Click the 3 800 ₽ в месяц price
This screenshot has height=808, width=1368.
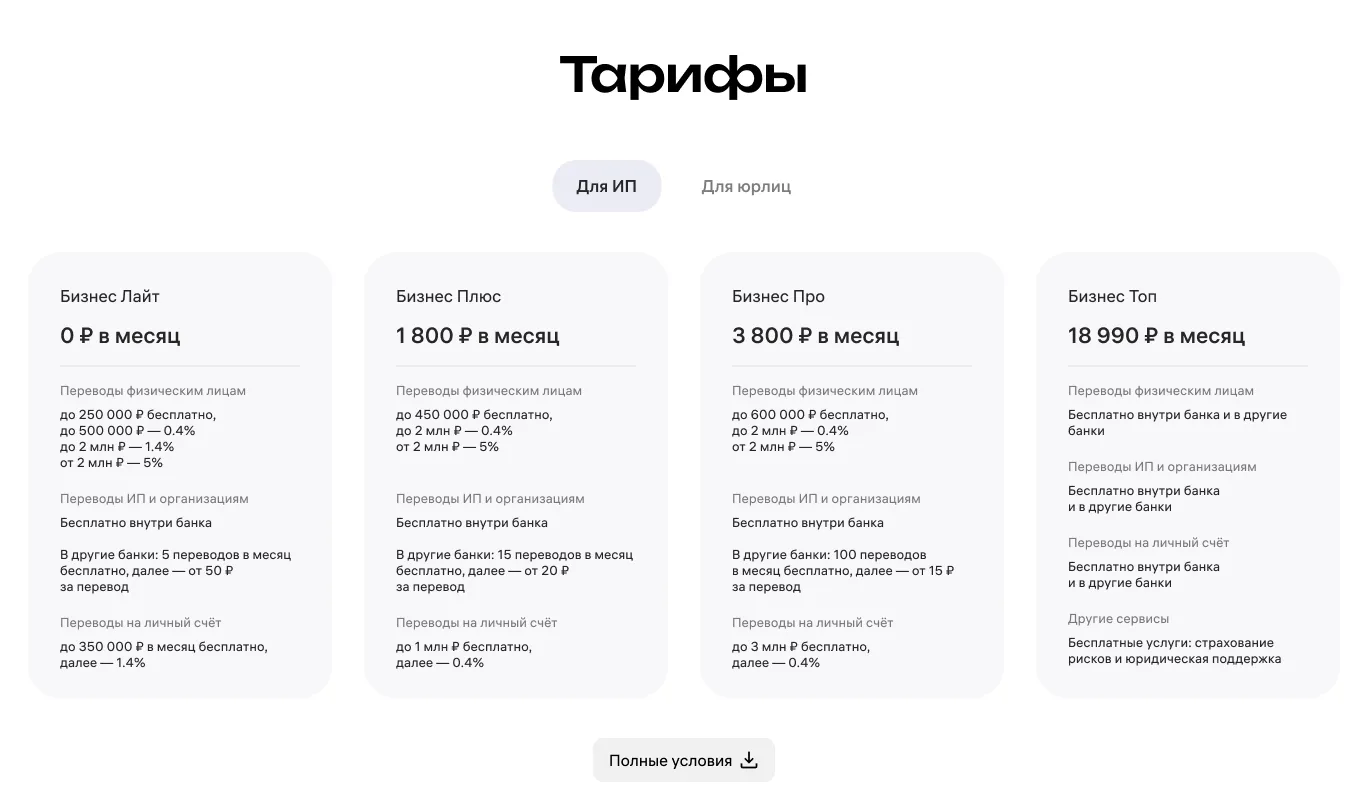pos(816,336)
